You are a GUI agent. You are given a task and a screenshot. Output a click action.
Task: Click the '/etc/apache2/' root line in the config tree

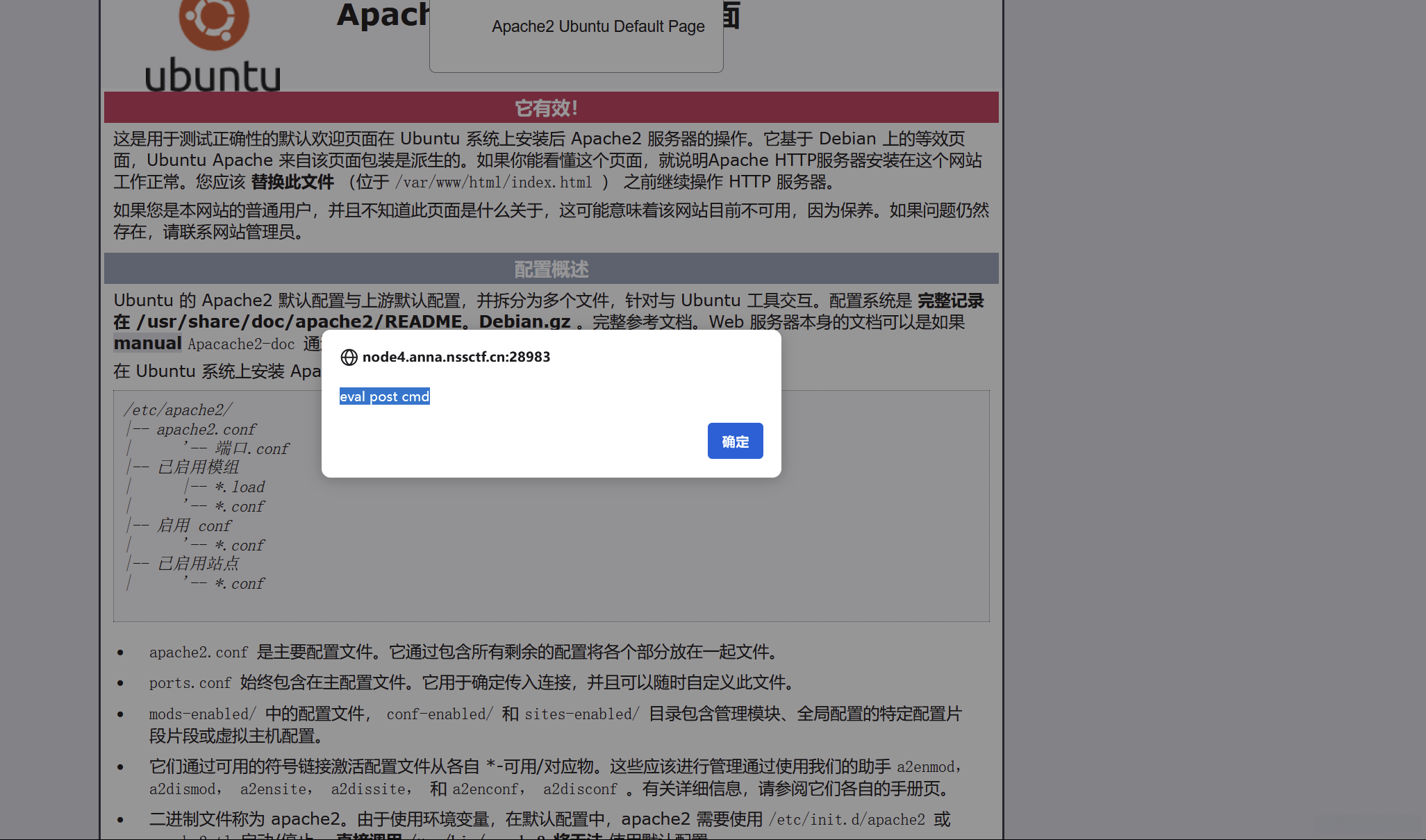pos(178,410)
